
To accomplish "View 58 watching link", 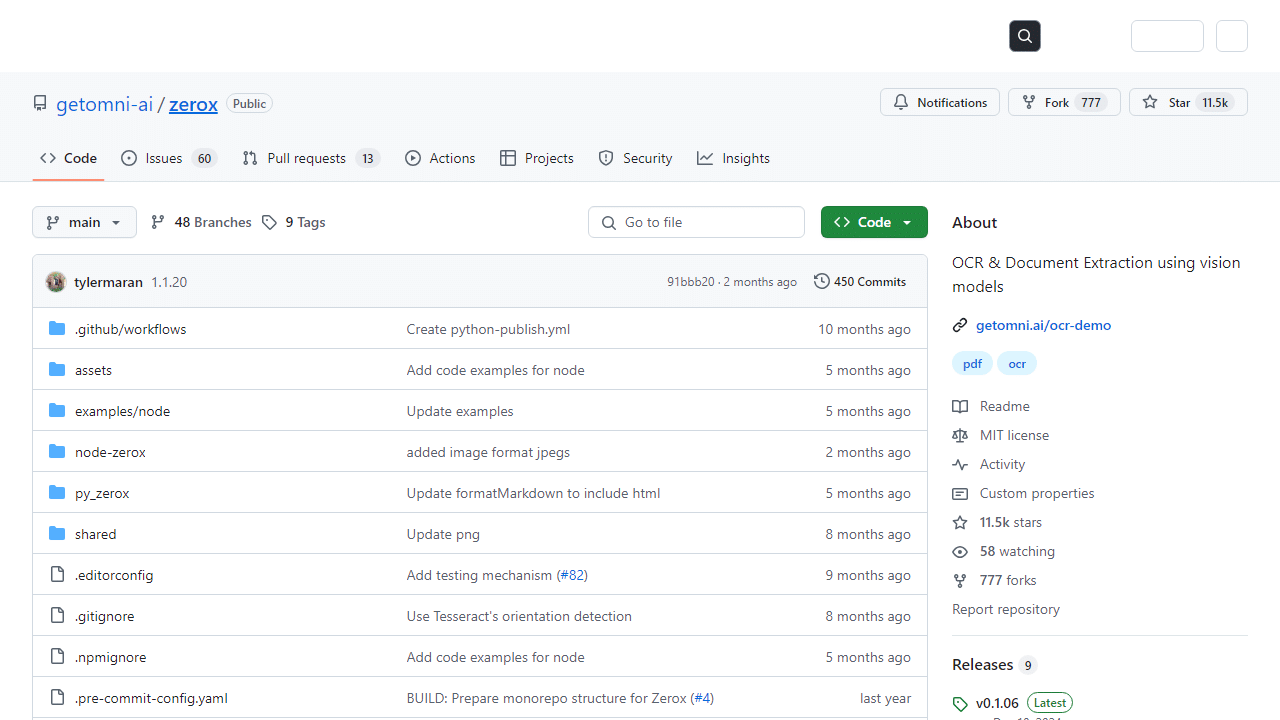I will tap(1004, 551).
